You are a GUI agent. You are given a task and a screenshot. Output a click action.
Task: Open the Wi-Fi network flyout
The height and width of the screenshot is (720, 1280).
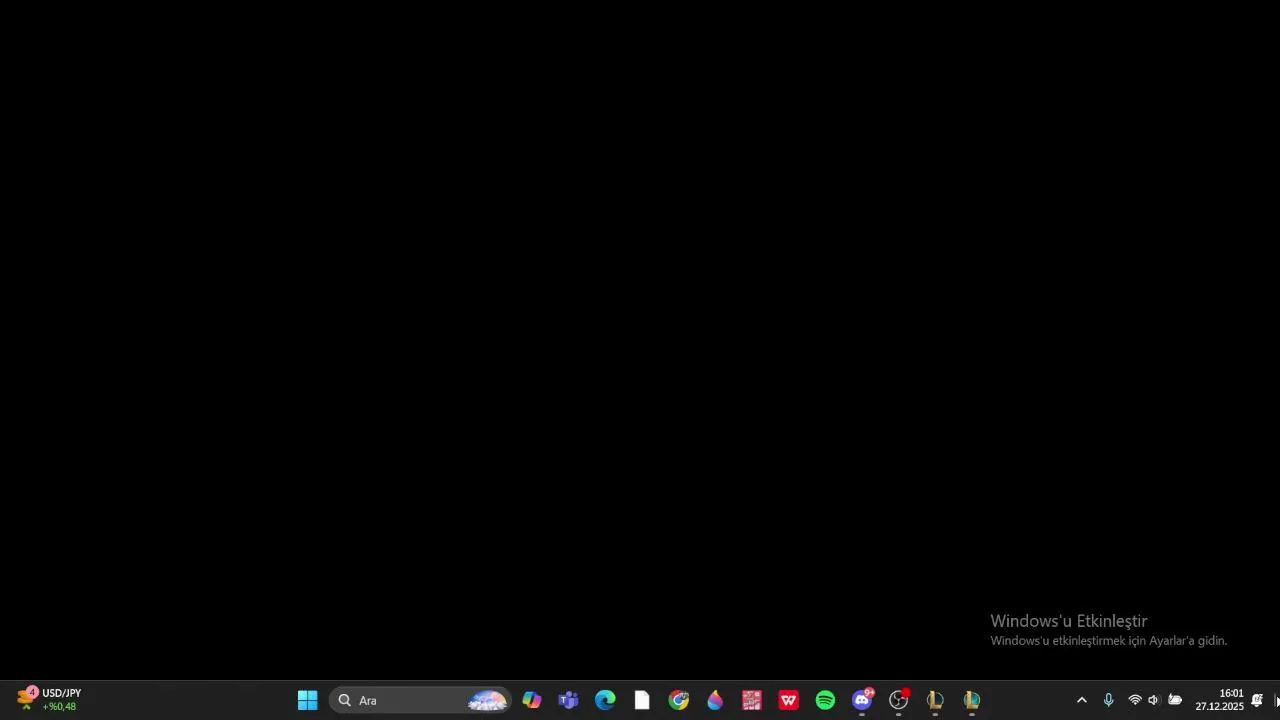pos(1135,700)
